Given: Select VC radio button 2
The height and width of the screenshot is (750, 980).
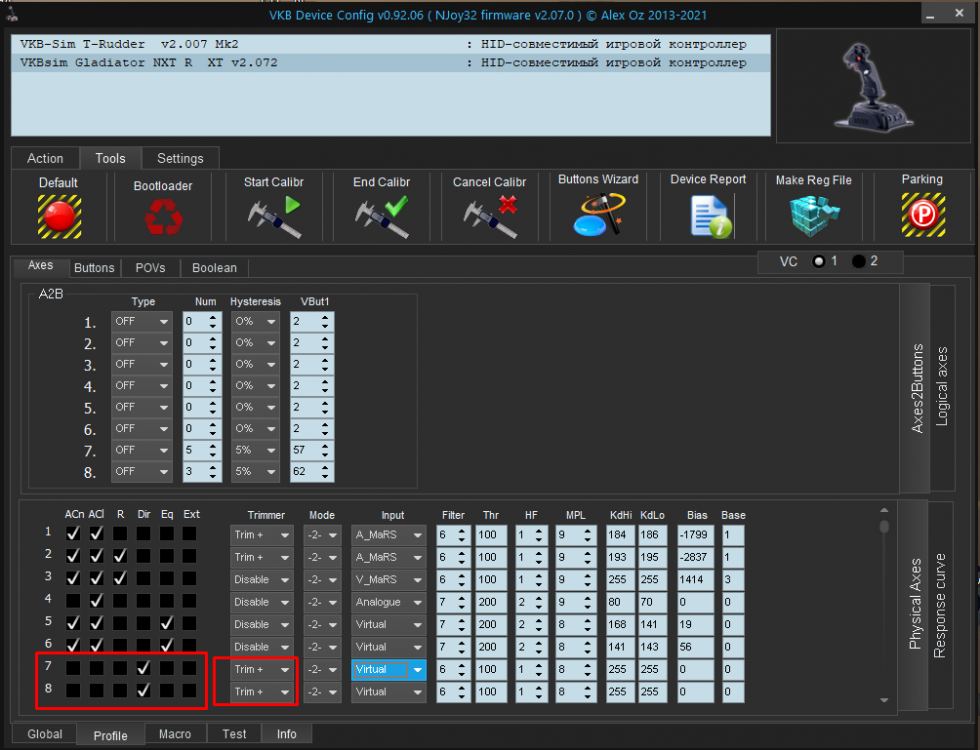Looking at the screenshot, I should [x=860, y=261].
